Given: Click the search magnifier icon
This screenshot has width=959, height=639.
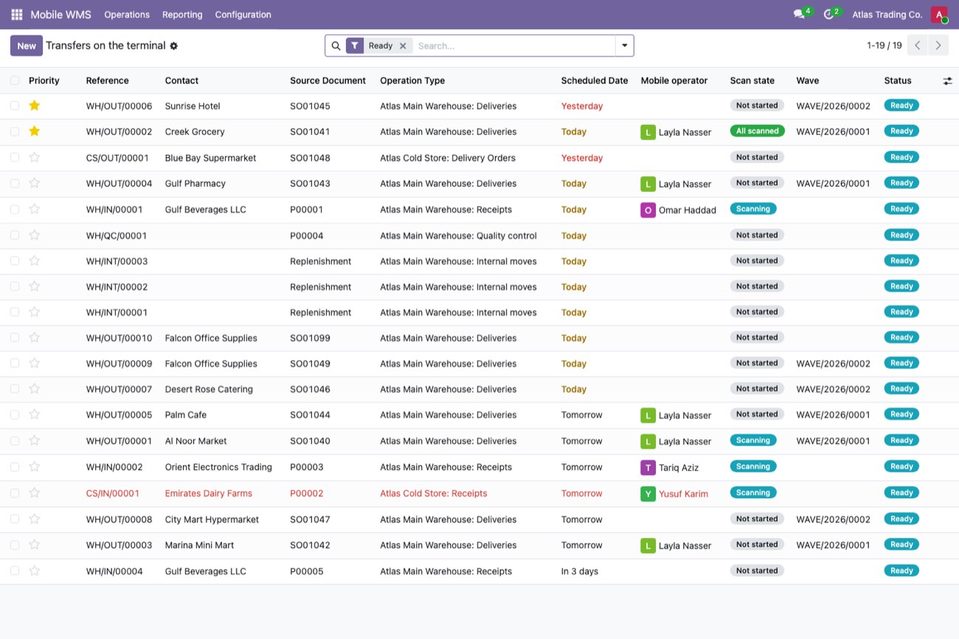Looking at the screenshot, I should tap(336, 46).
